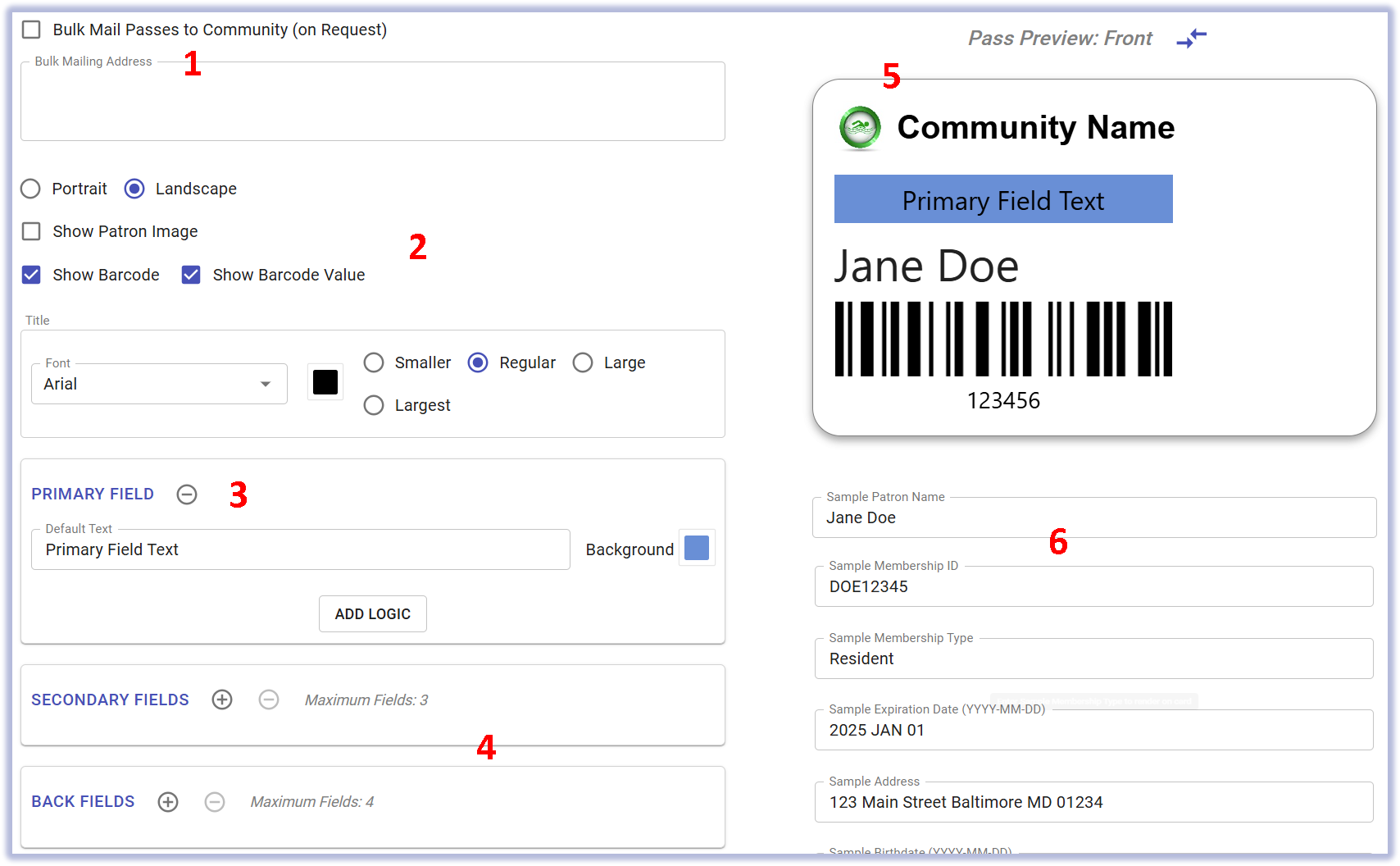Edit the Default Text field of Primary Field
This screenshot has width=1400, height=866.
301,549
